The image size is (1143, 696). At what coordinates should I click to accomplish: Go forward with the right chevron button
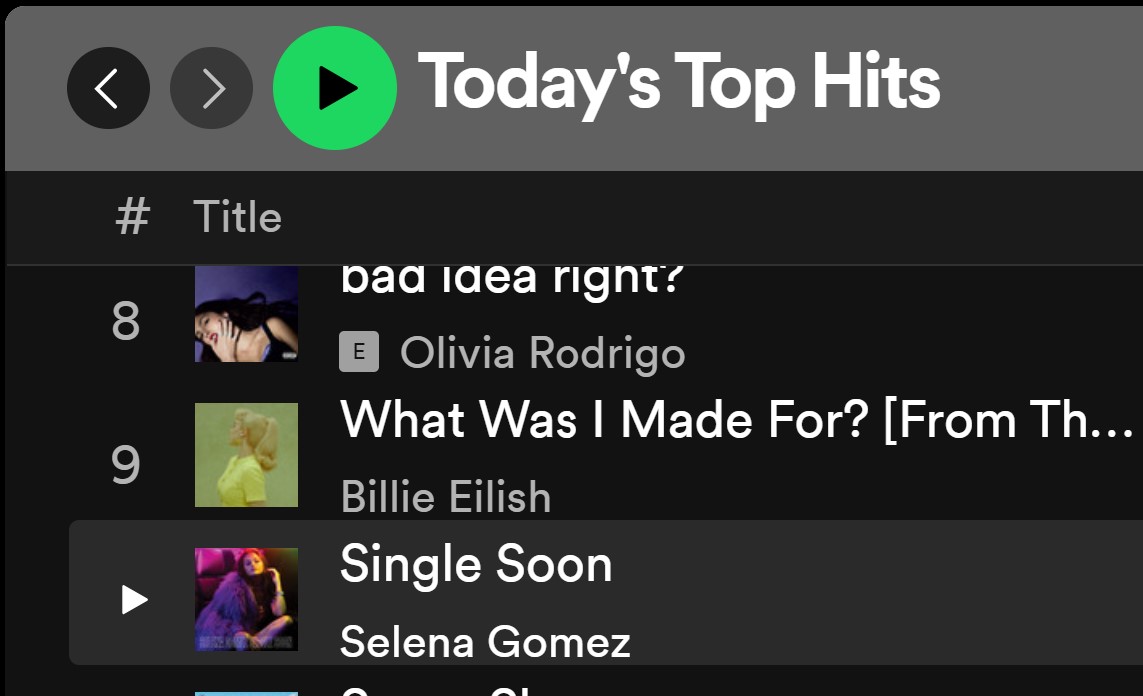click(211, 88)
